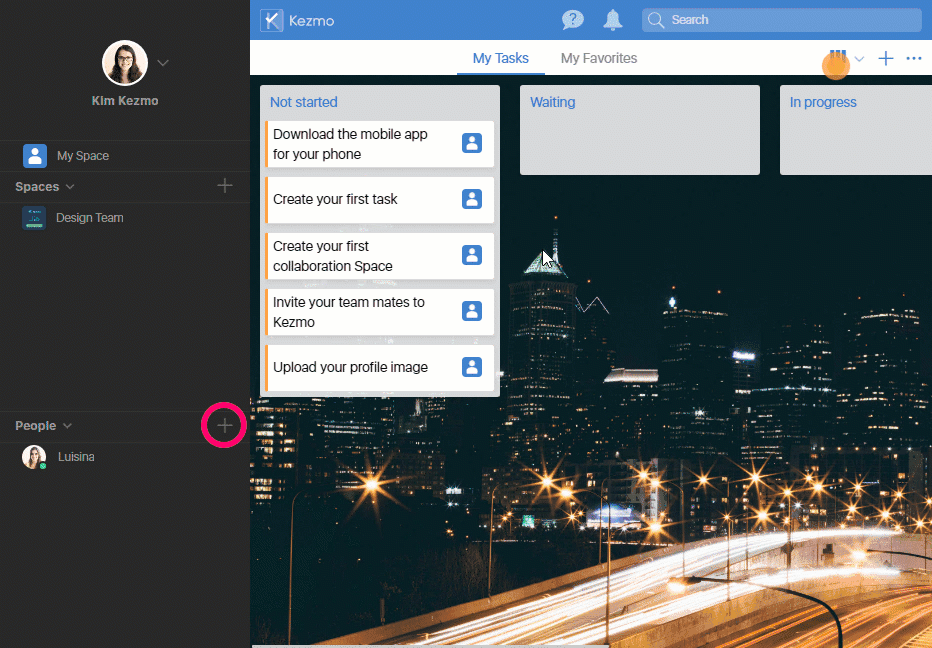Open the notifications bell
This screenshot has height=648, width=932.
(x=613, y=20)
